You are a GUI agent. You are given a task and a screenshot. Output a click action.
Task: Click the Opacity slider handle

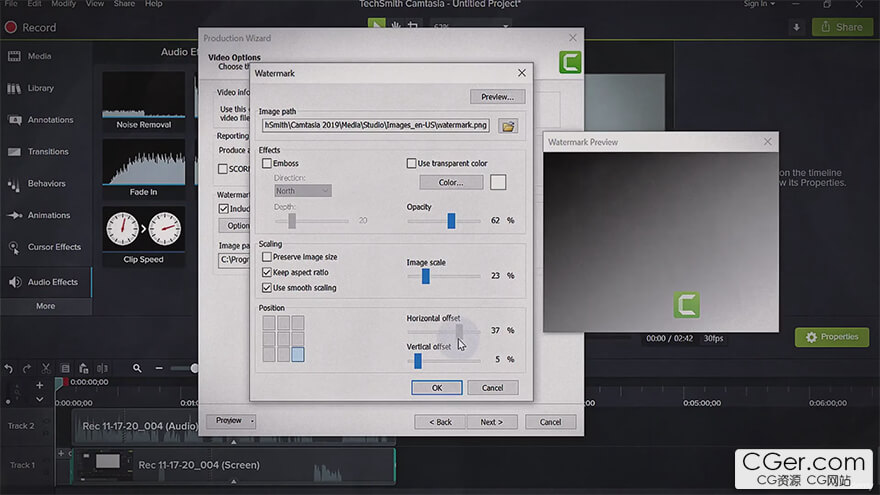451,221
